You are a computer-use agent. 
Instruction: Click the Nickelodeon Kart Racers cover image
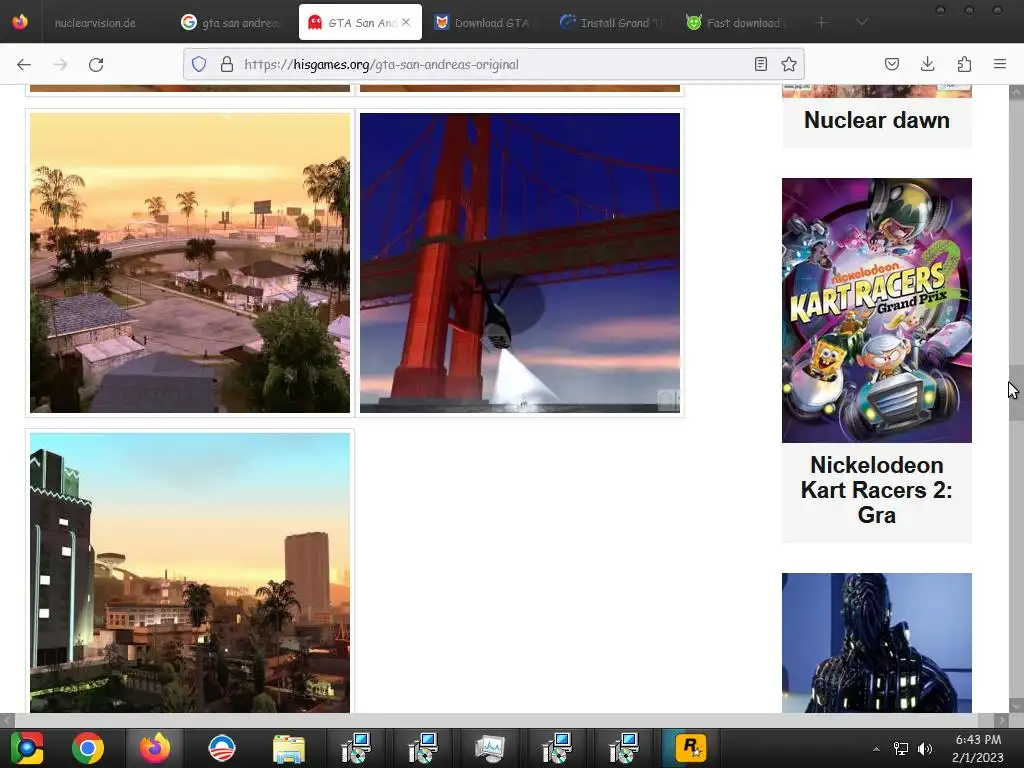coord(876,310)
